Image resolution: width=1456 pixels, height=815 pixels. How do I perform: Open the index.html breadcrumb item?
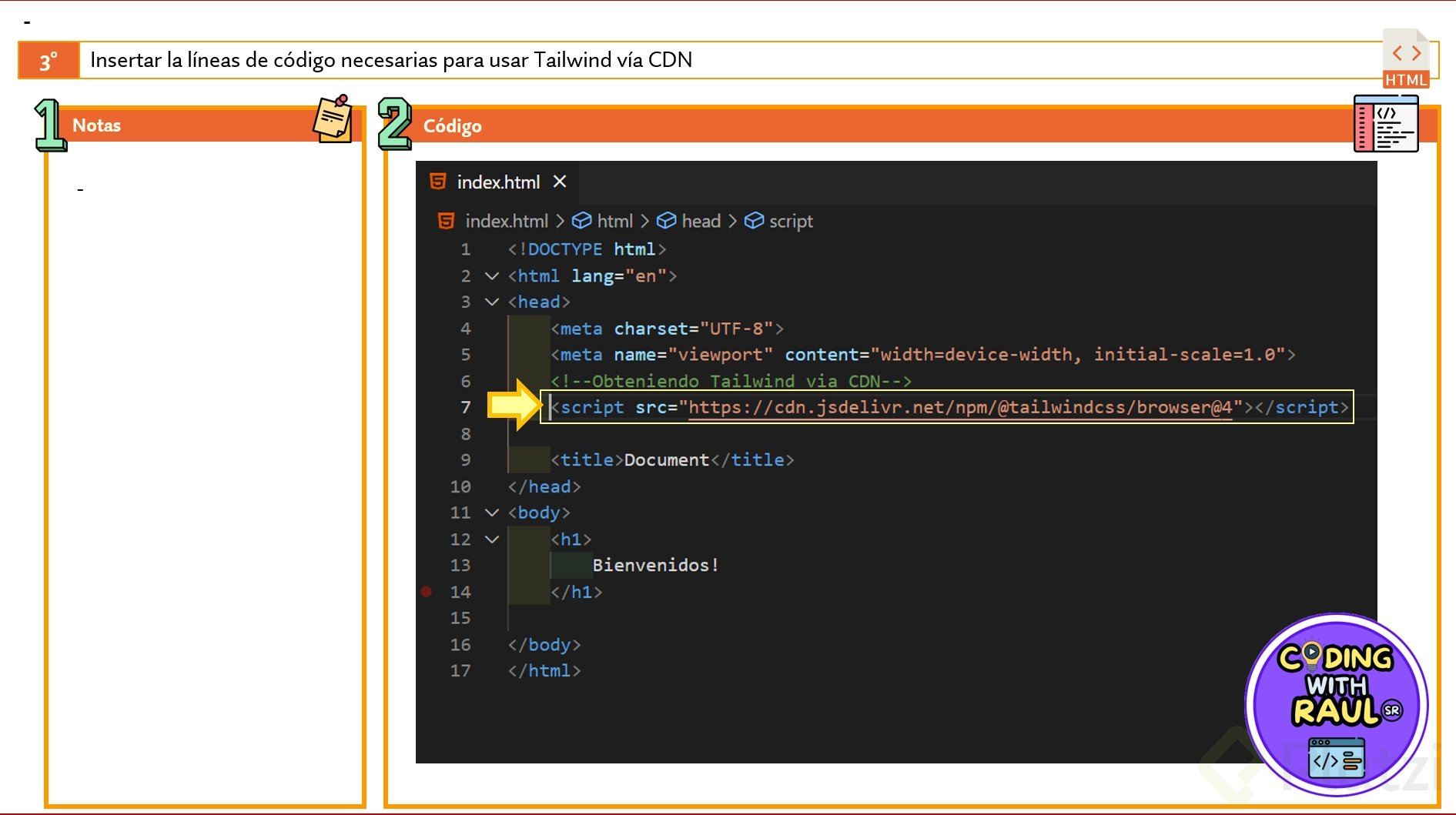tap(507, 221)
